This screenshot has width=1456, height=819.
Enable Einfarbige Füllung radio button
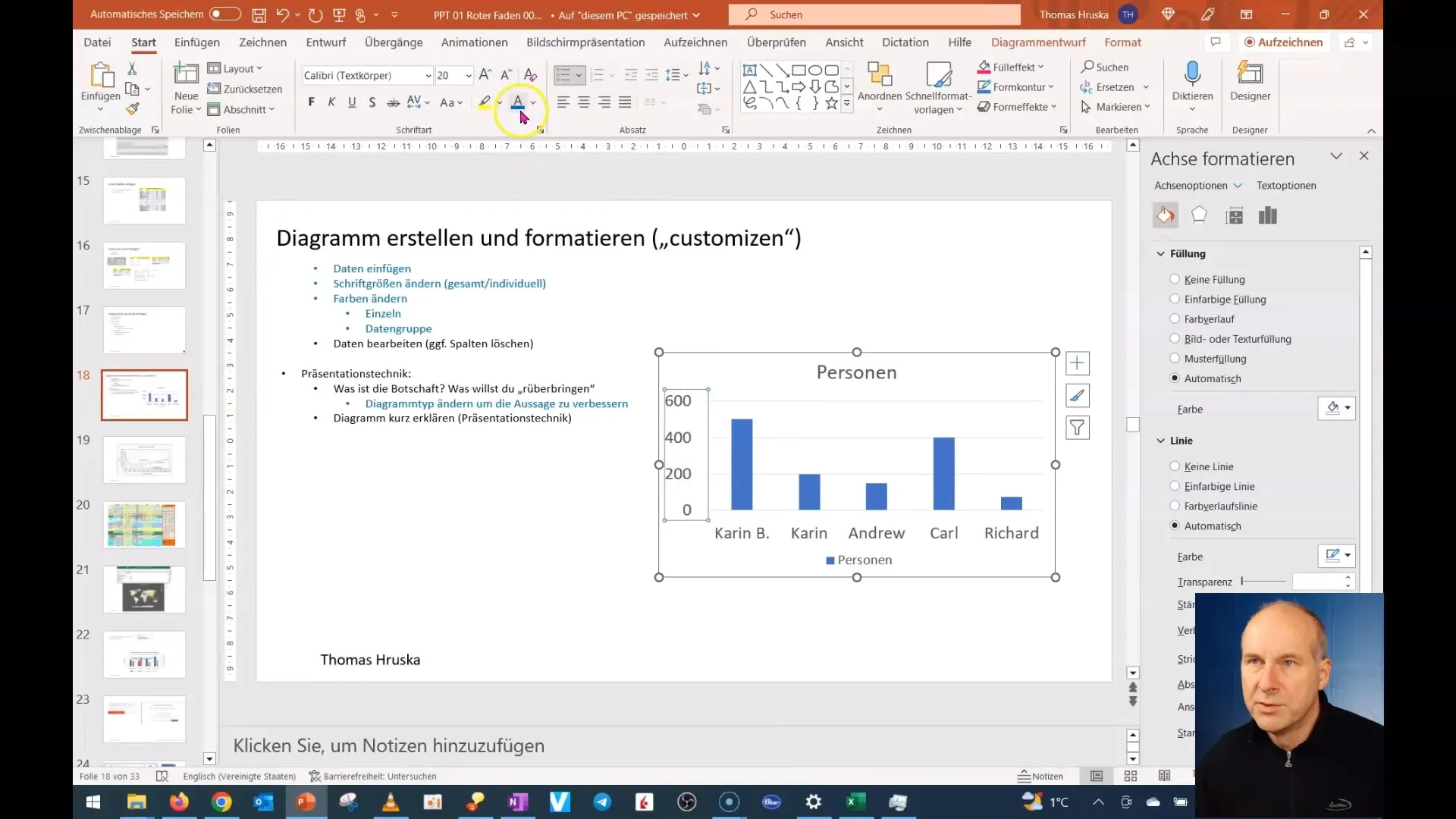tap(1176, 299)
